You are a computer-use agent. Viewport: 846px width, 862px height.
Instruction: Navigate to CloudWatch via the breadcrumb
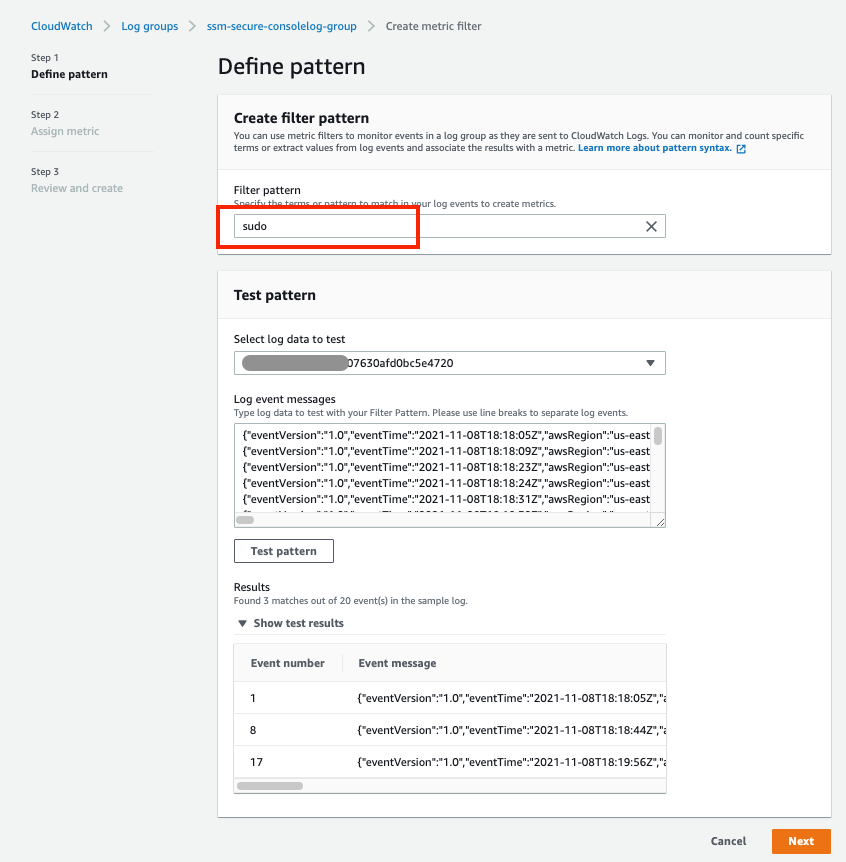pos(61,26)
